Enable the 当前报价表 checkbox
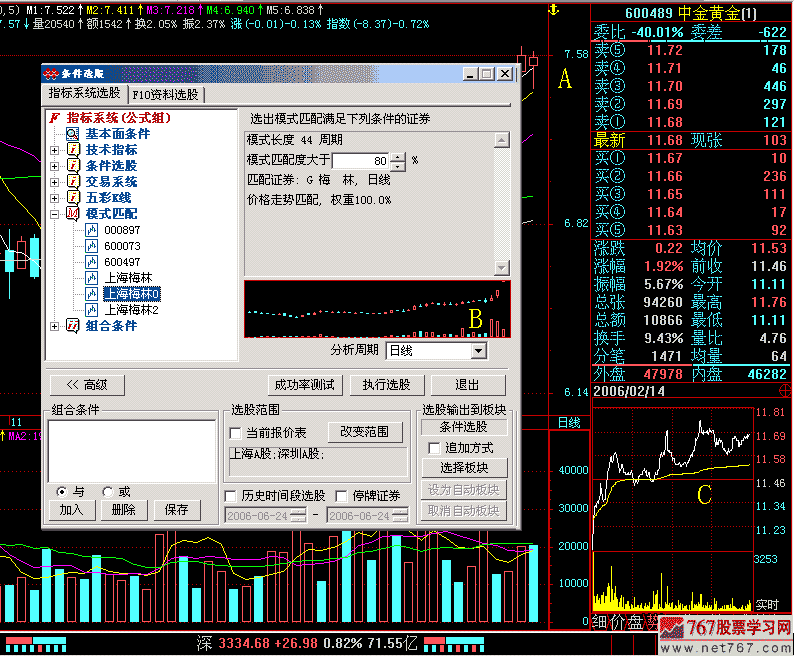794x656 pixels. pos(235,433)
